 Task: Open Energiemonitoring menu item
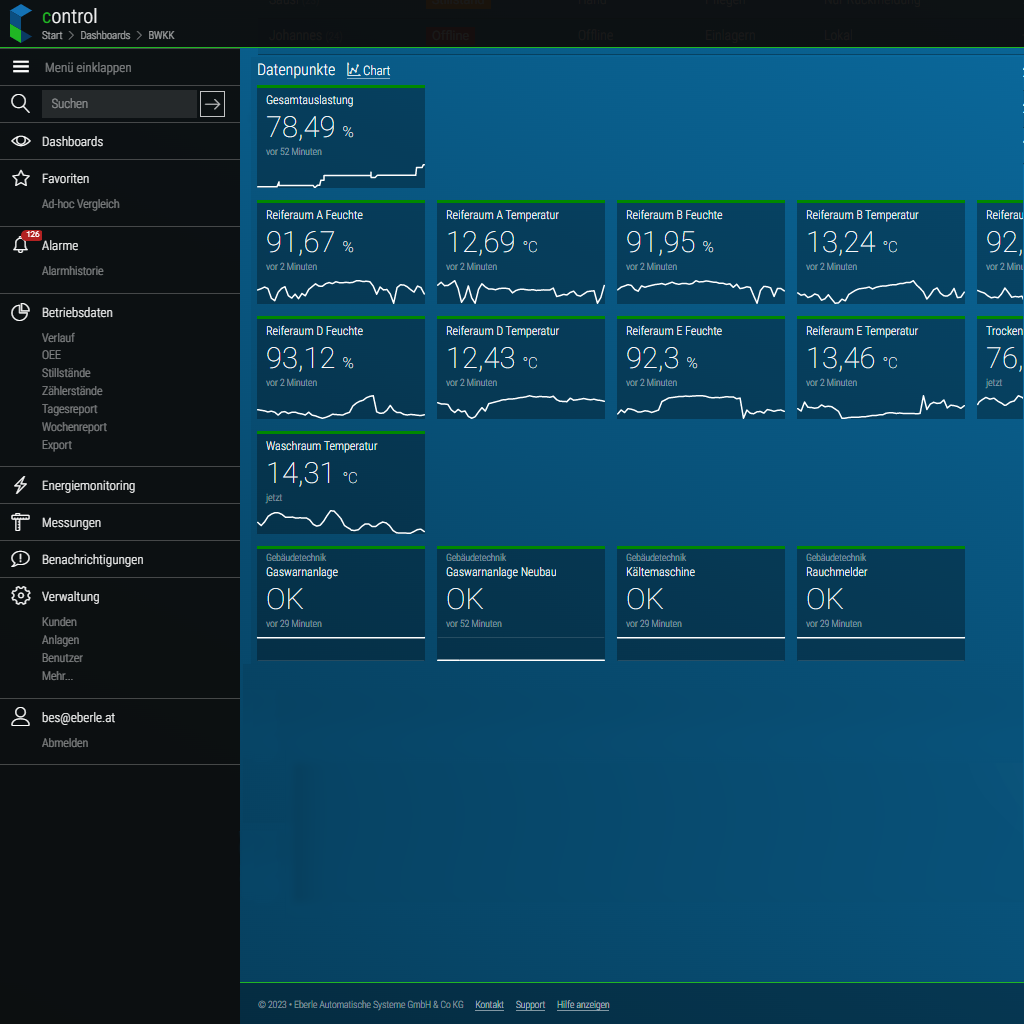click(x=88, y=486)
